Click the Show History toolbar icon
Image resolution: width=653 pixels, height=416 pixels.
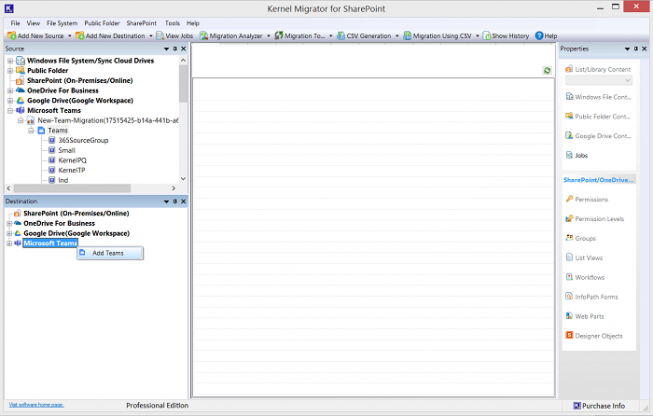point(488,36)
